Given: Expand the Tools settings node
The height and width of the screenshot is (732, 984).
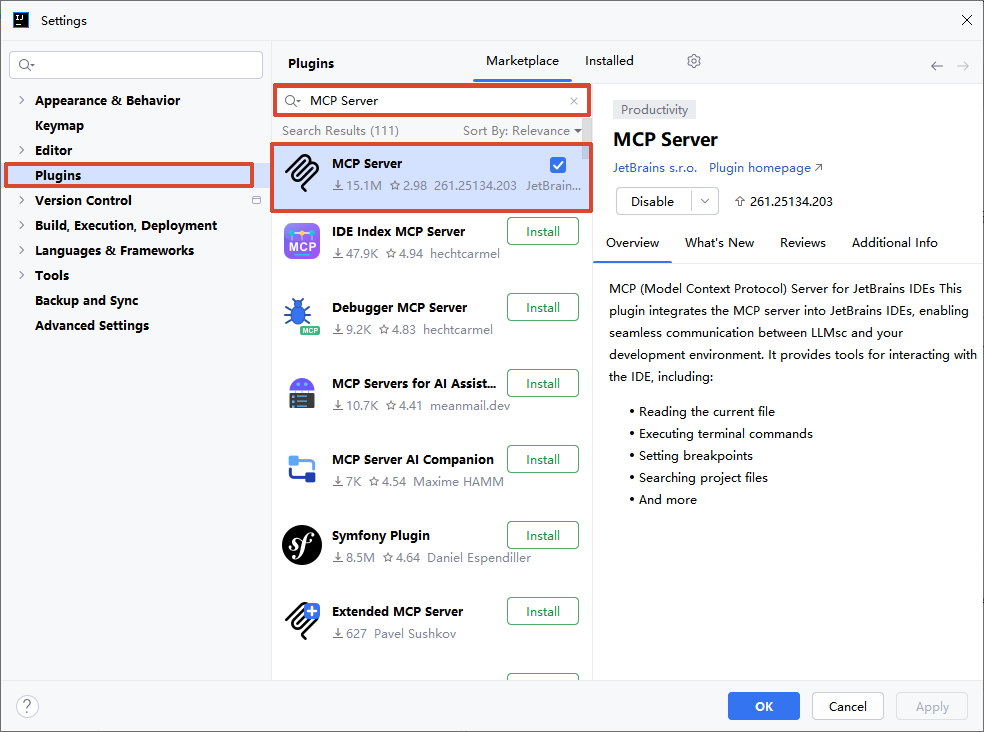Looking at the screenshot, I should coord(21,275).
